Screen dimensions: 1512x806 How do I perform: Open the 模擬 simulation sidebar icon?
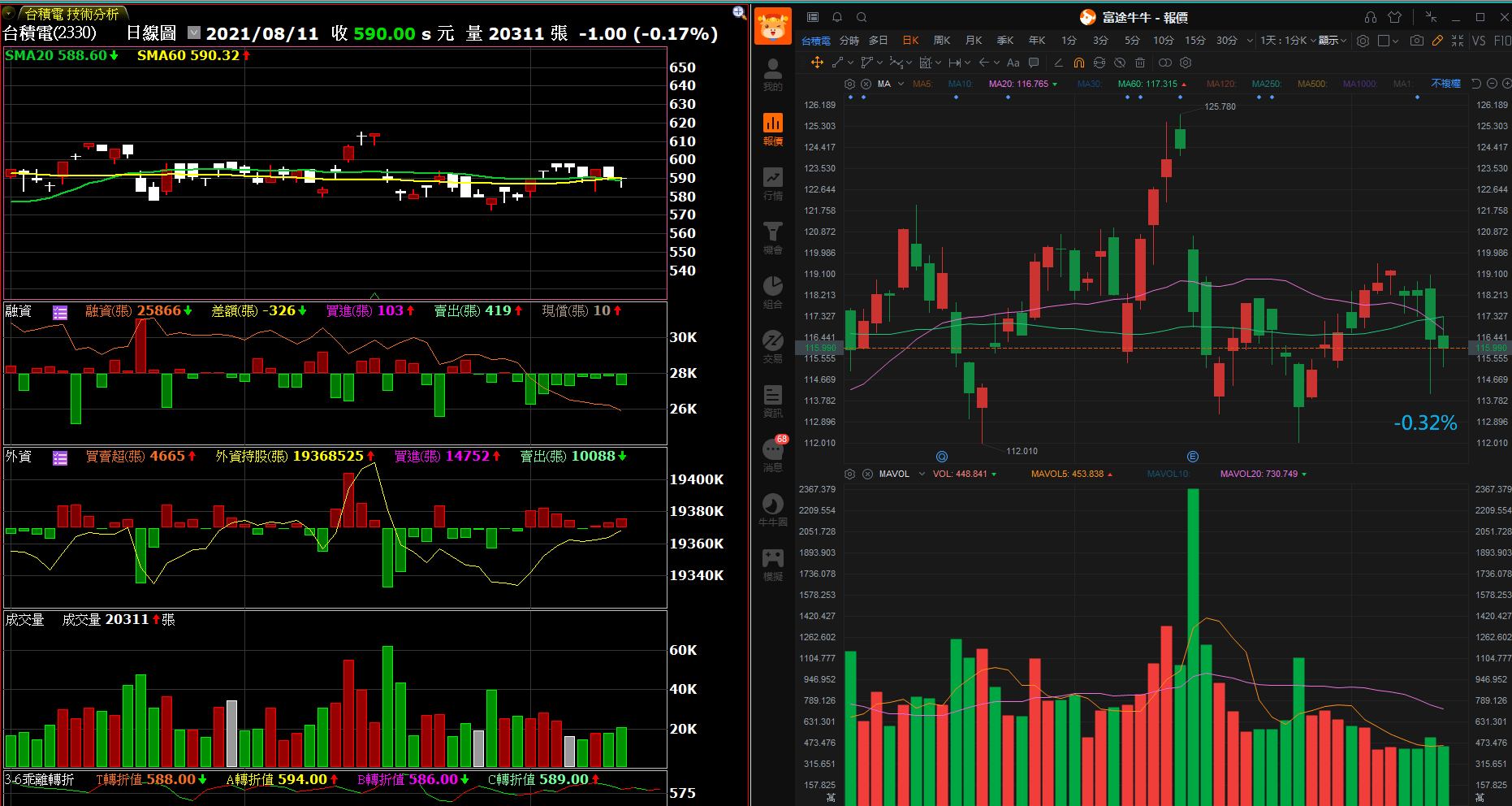point(773,565)
